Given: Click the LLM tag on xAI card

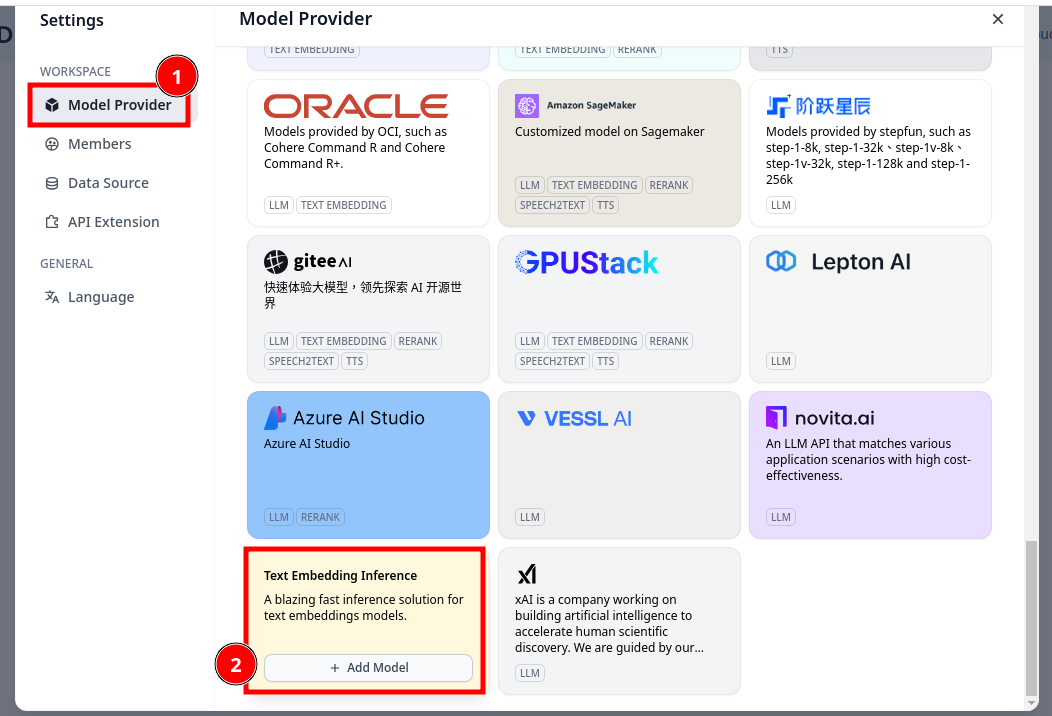Looking at the screenshot, I should click(529, 673).
